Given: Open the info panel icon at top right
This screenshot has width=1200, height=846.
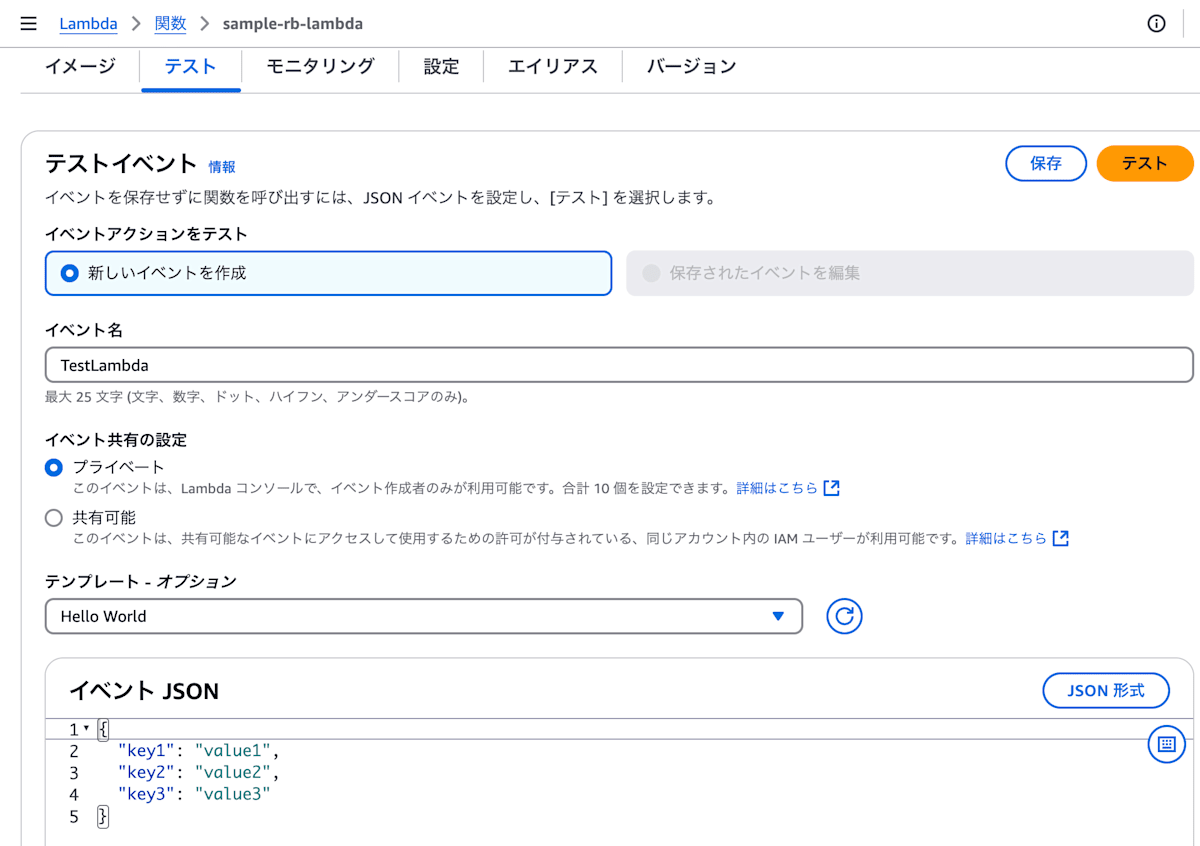Looking at the screenshot, I should (x=1156, y=23).
